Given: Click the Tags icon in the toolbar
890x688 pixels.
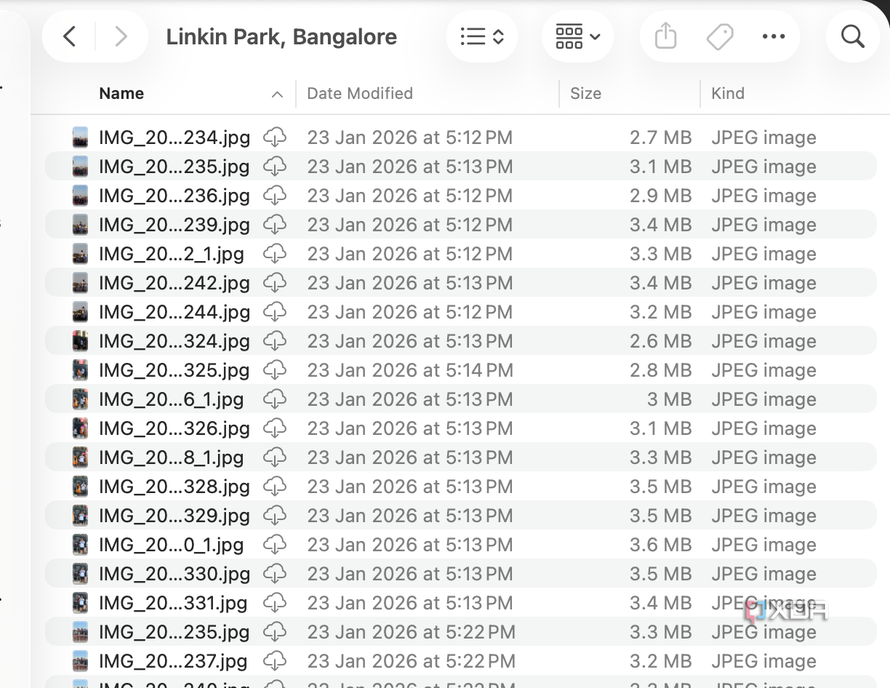Looking at the screenshot, I should point(720,37).
